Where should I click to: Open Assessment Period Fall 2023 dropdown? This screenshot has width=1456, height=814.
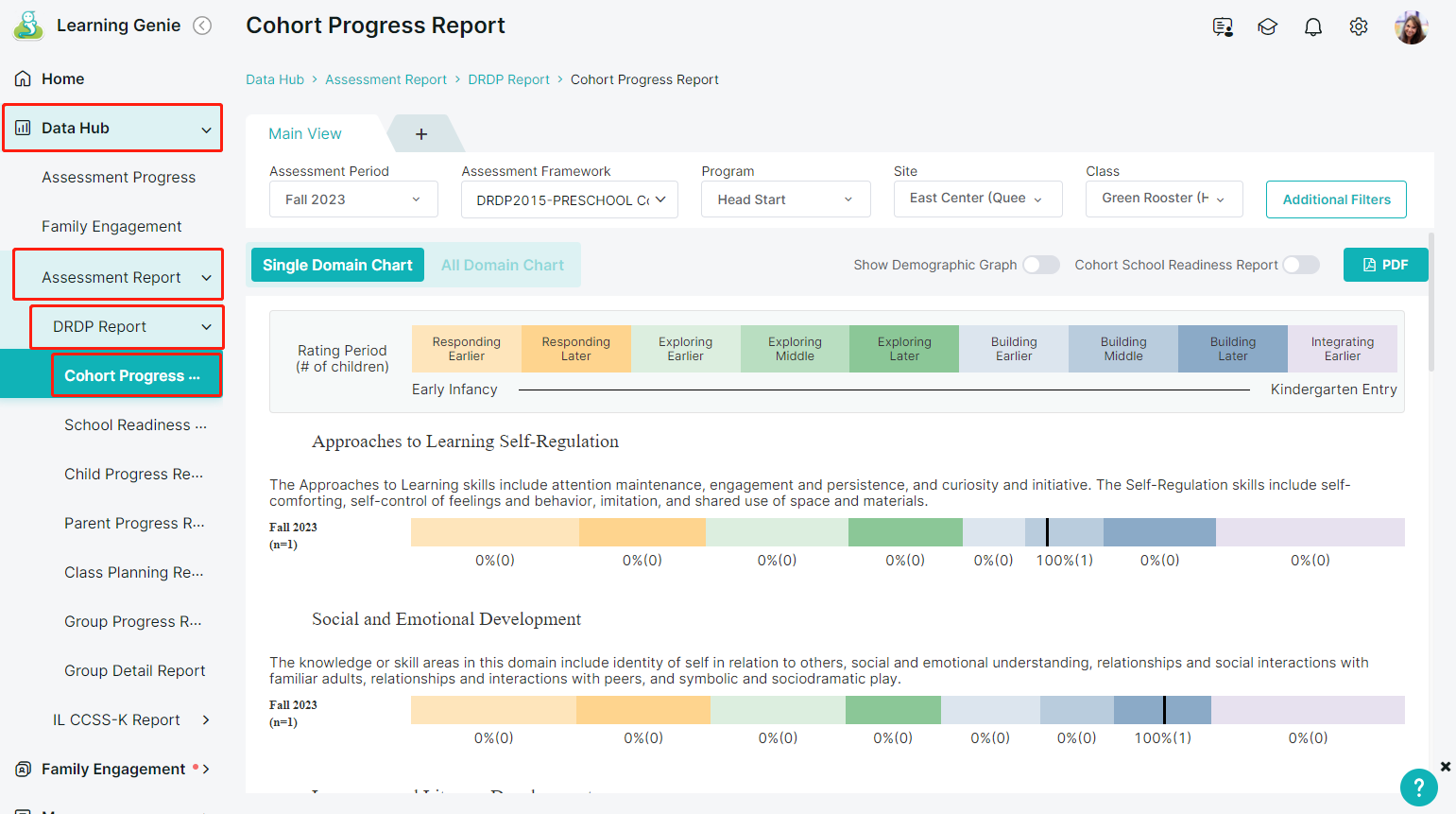tap(353, 199)
